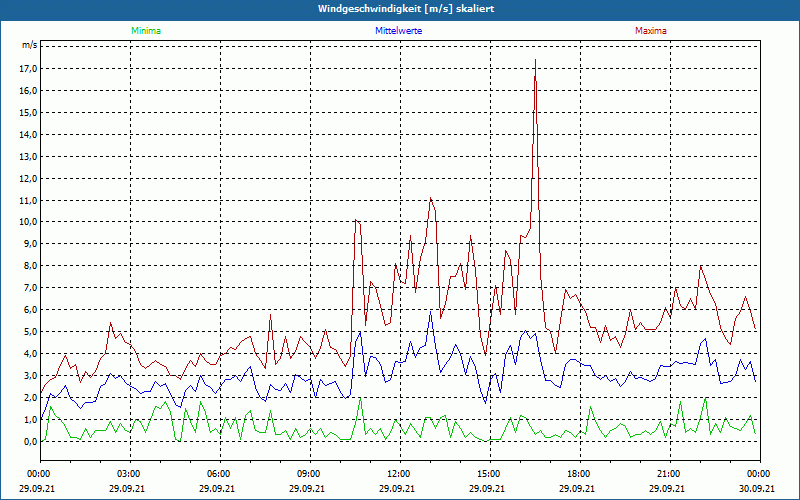Click the 13,0 y-axis value
Screen dimensions: 800x500
click(x=29, y=156)
